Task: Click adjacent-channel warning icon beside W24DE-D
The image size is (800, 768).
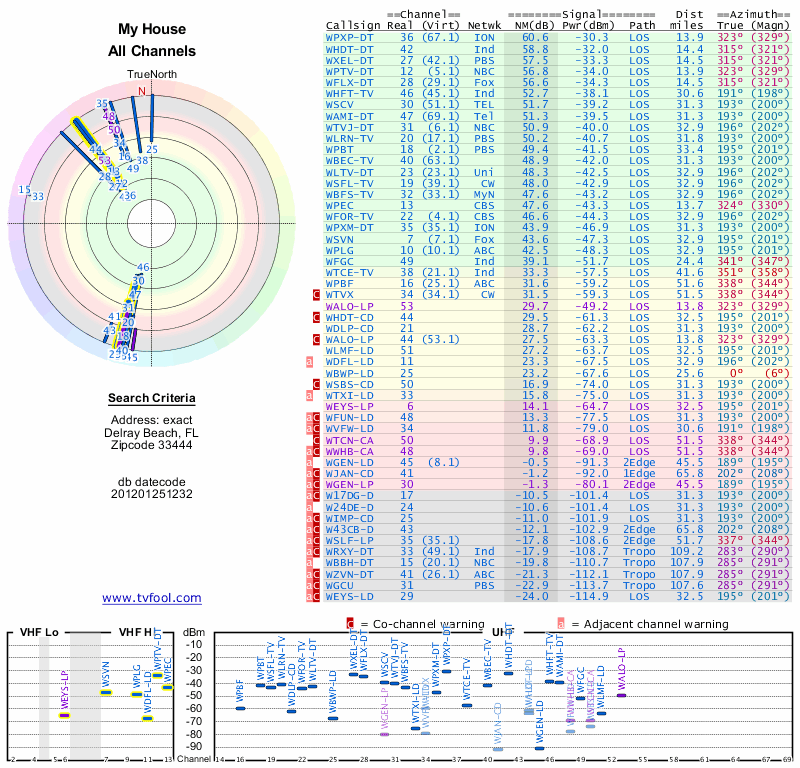Action: click(x=309, y=507)
